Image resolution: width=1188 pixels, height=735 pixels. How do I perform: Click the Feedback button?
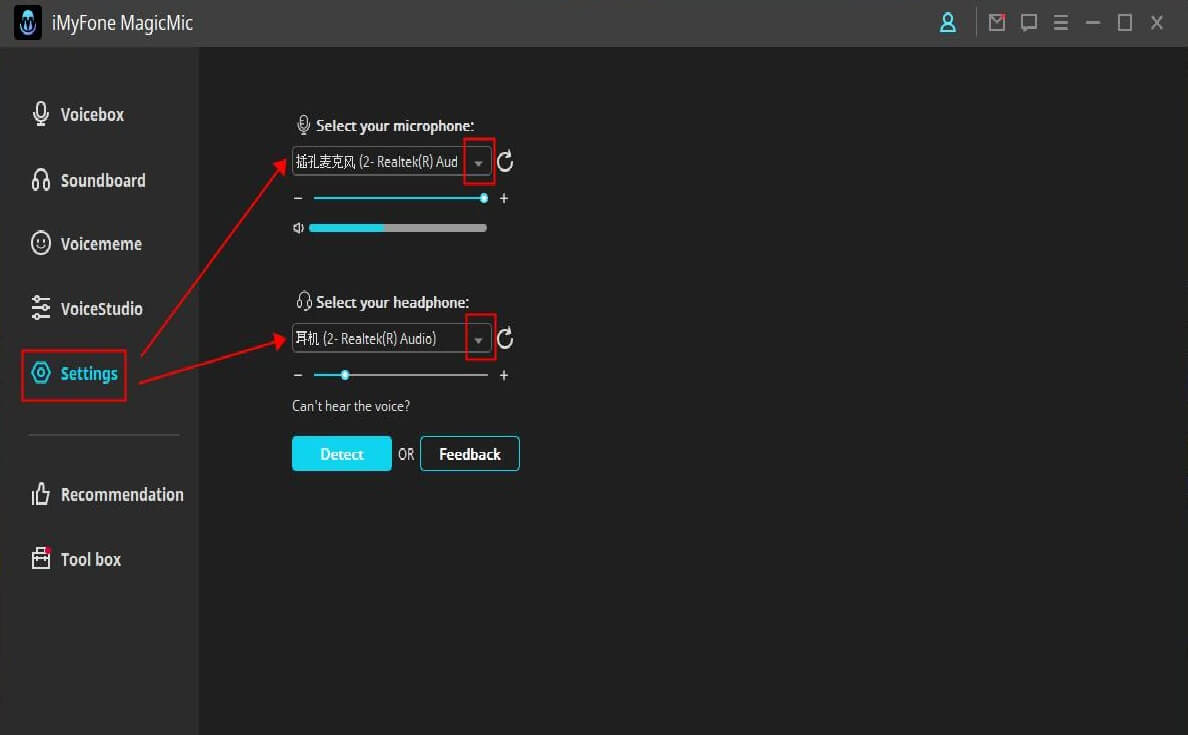470,454
